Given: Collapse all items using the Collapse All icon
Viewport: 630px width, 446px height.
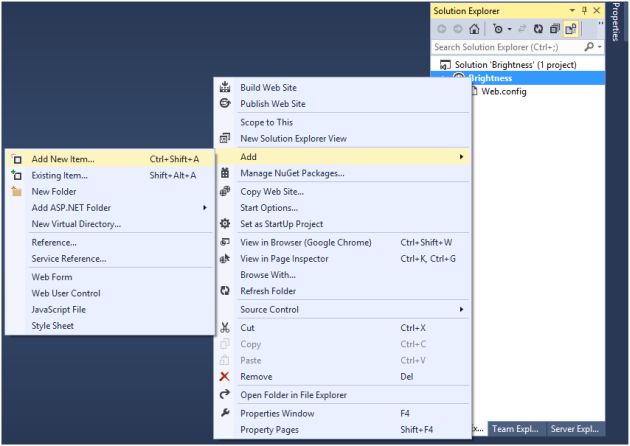Looking at the screenshot, I should click(554, 29).
